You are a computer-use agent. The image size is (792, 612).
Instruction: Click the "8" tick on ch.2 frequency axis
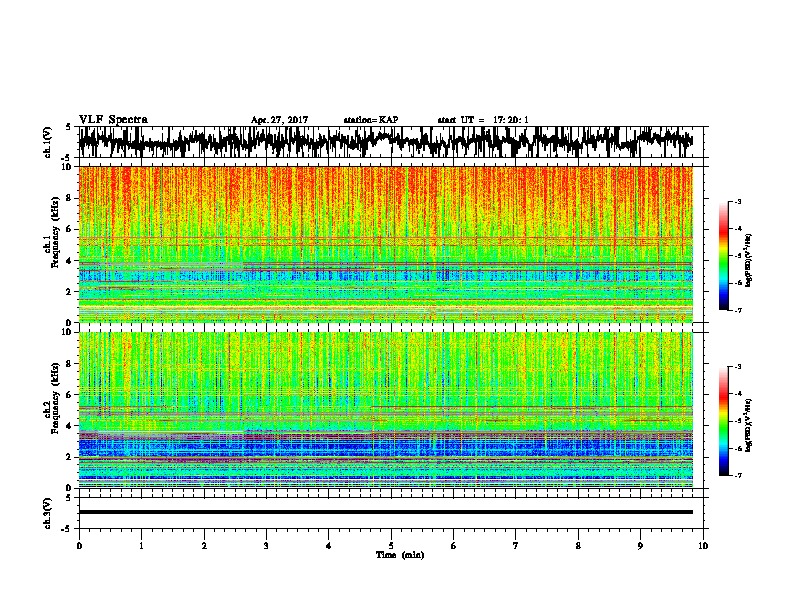pyautogui.click(x=69, y=364)
